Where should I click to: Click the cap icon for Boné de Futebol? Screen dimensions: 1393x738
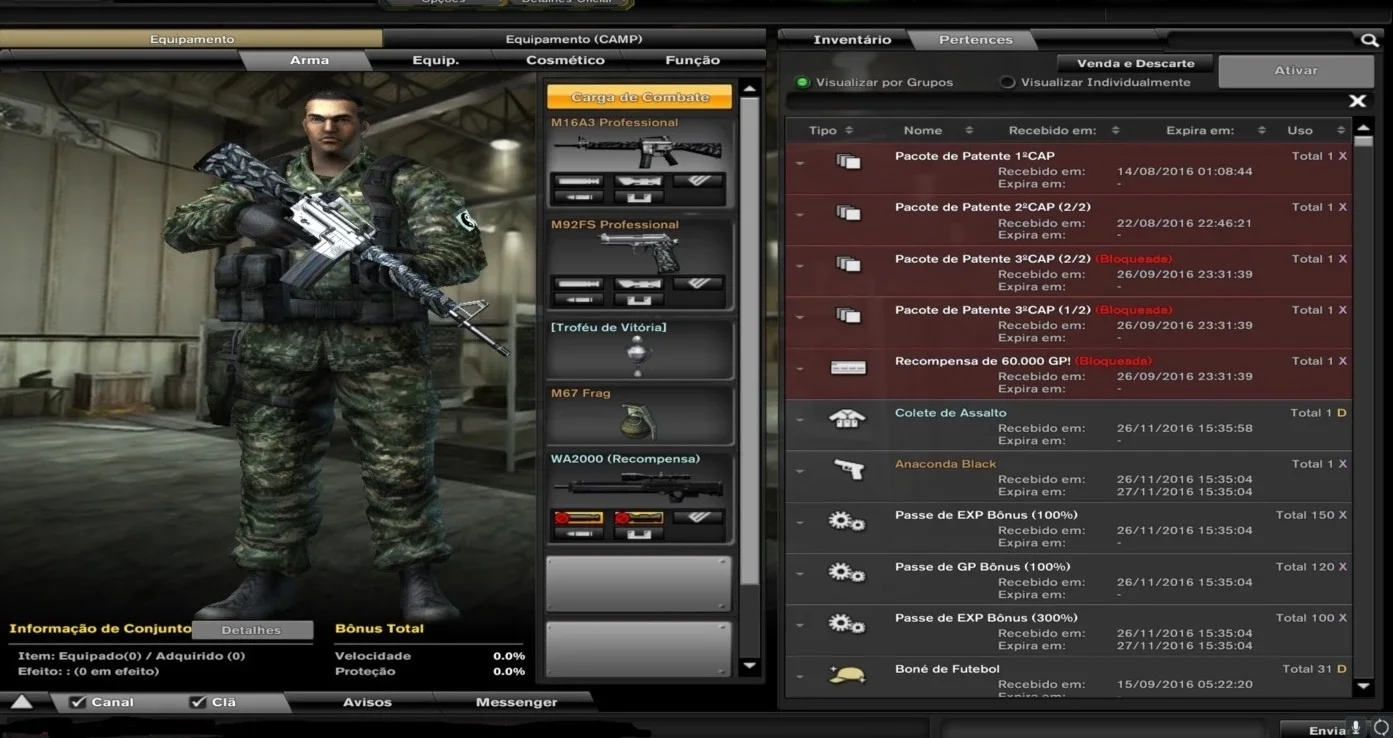pos(847,675)
